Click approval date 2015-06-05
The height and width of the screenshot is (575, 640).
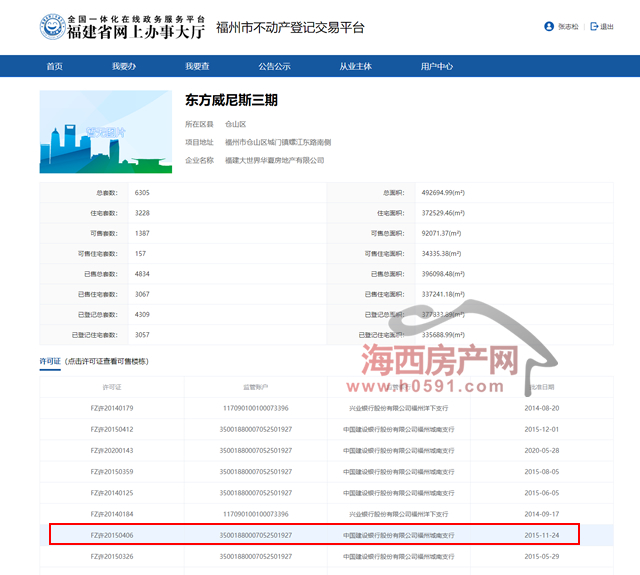[542, 493]
